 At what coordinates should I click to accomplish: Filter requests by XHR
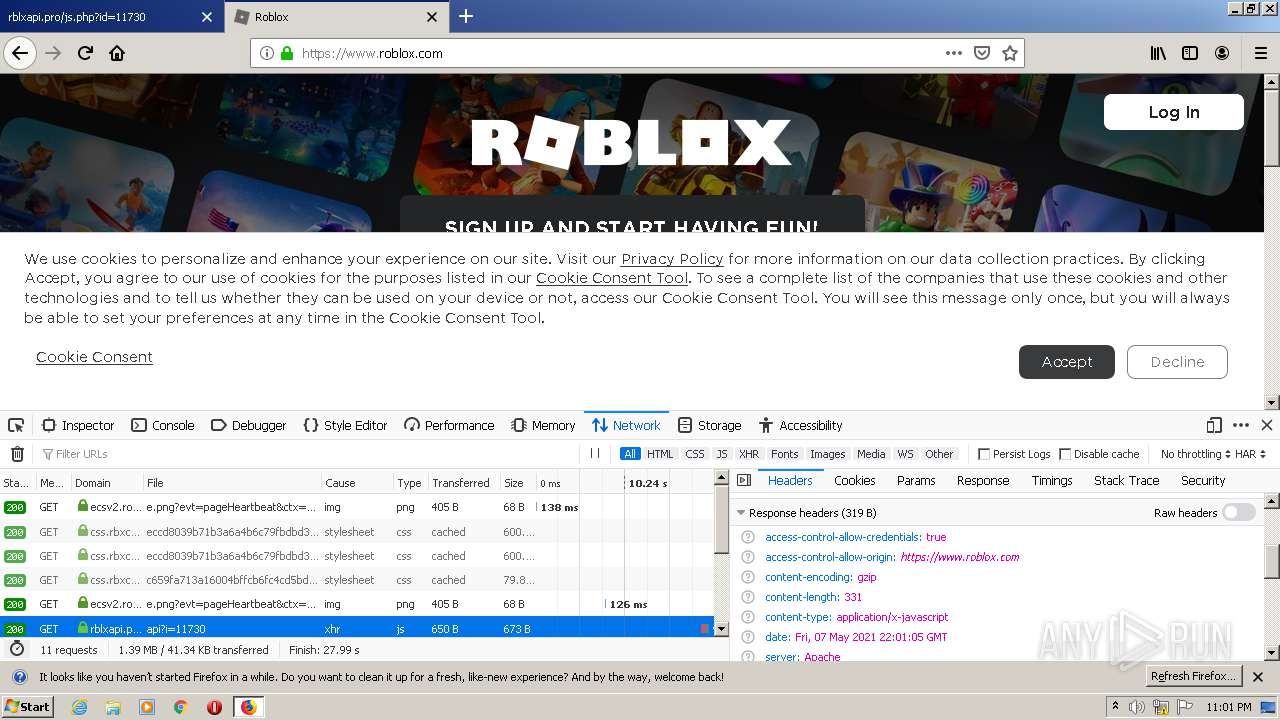coord(749,454)
